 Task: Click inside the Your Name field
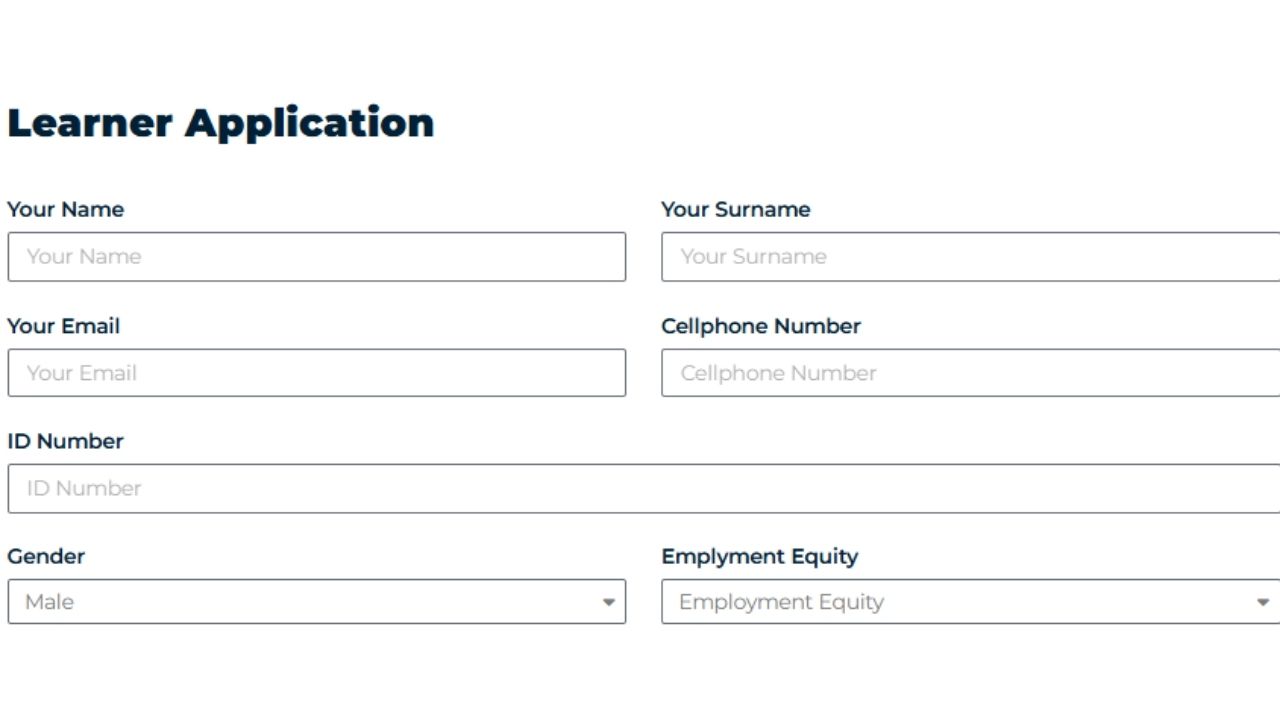click(317, 256)
